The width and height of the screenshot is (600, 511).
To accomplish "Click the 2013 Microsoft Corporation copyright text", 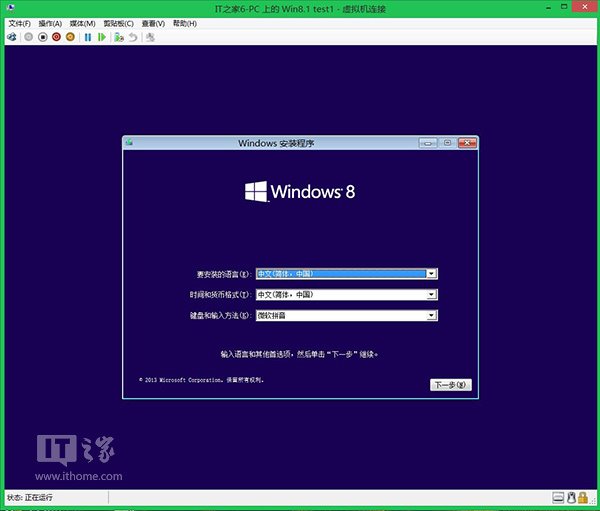I will pos(201,380).
